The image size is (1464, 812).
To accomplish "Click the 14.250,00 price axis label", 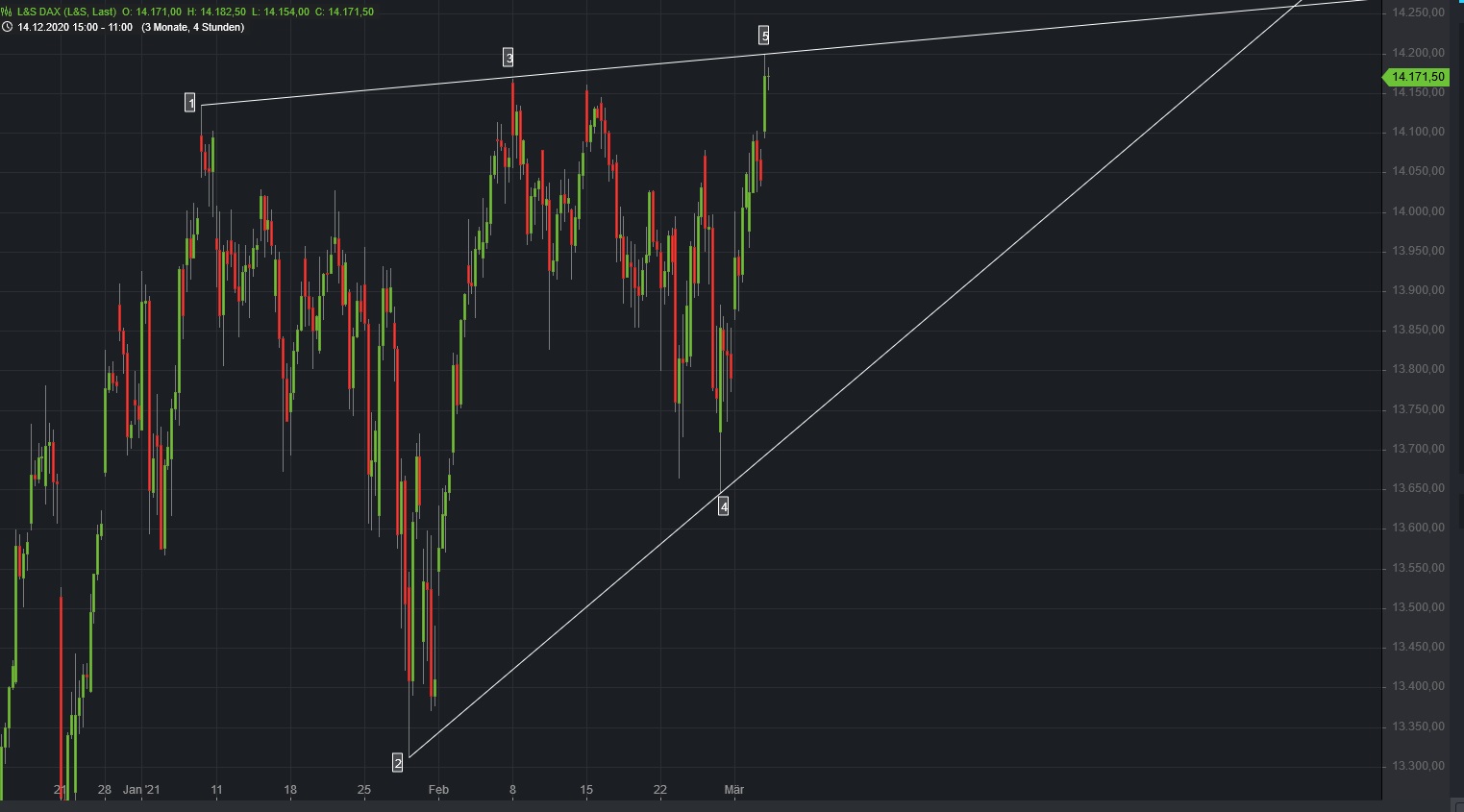I will tap(1418, 12).
